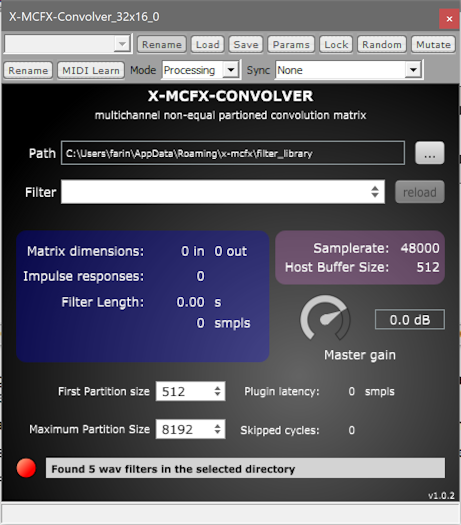Click the Save preset button
This screenshot has width=461, height=525.
pyautogui.click(x=246, y=45)
